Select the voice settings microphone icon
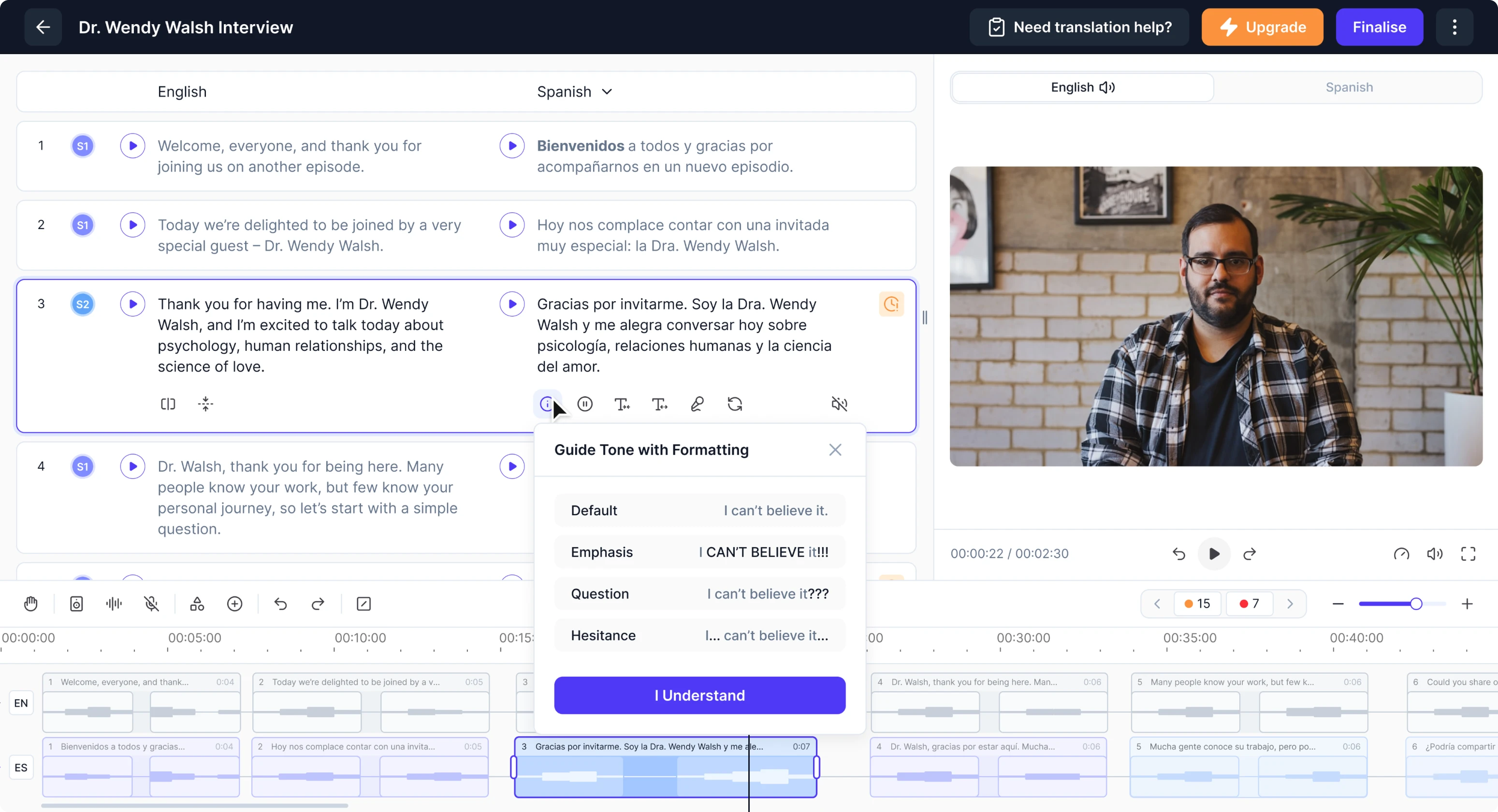This screenshot has height=812, width=1498. [x=697, y=404]
